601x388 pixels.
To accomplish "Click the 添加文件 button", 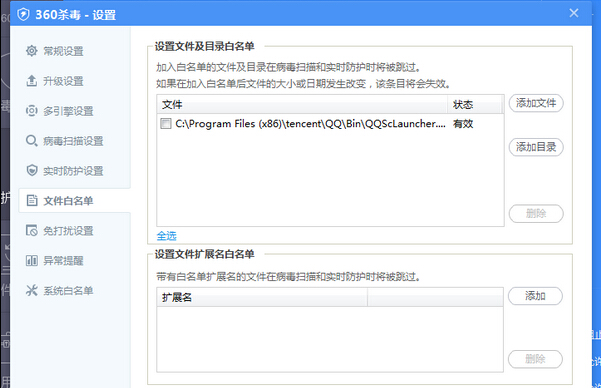I will (x=536, y=103).
